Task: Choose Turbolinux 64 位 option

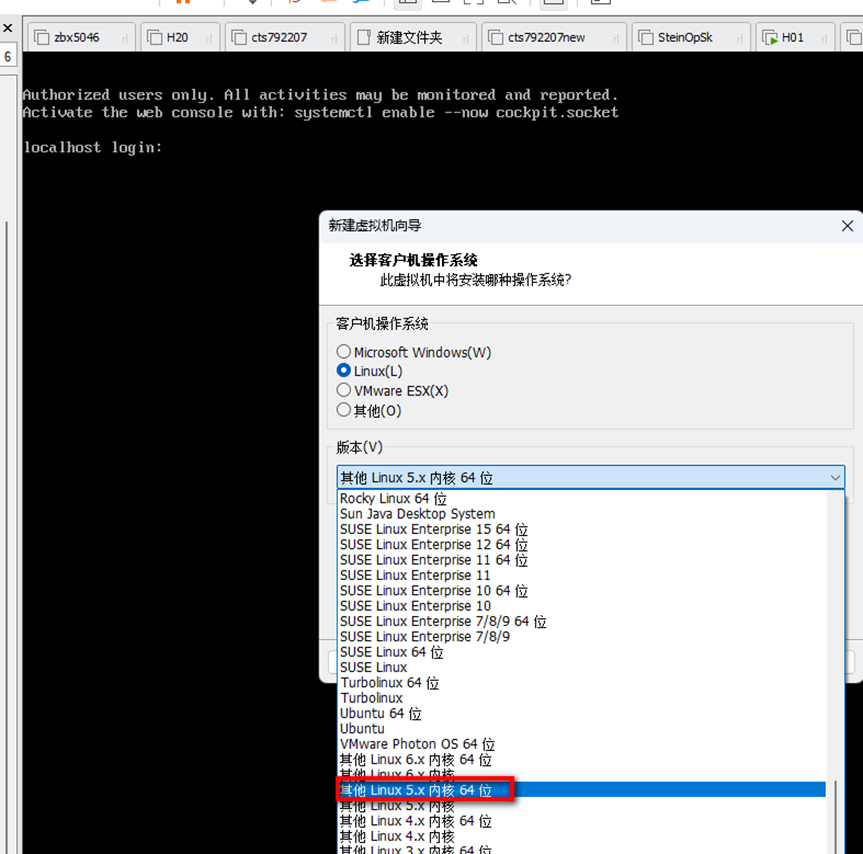Action: (x=582, y=683)
